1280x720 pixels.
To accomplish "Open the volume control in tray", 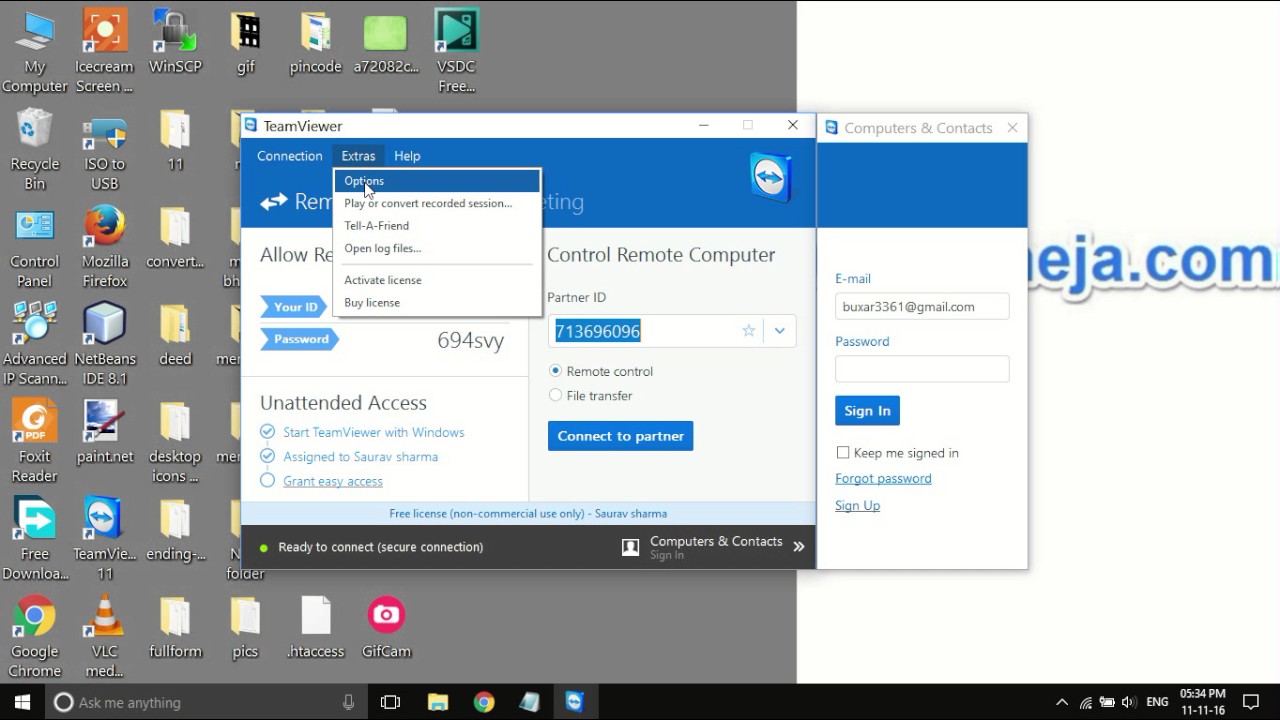I will [1129, 702].
